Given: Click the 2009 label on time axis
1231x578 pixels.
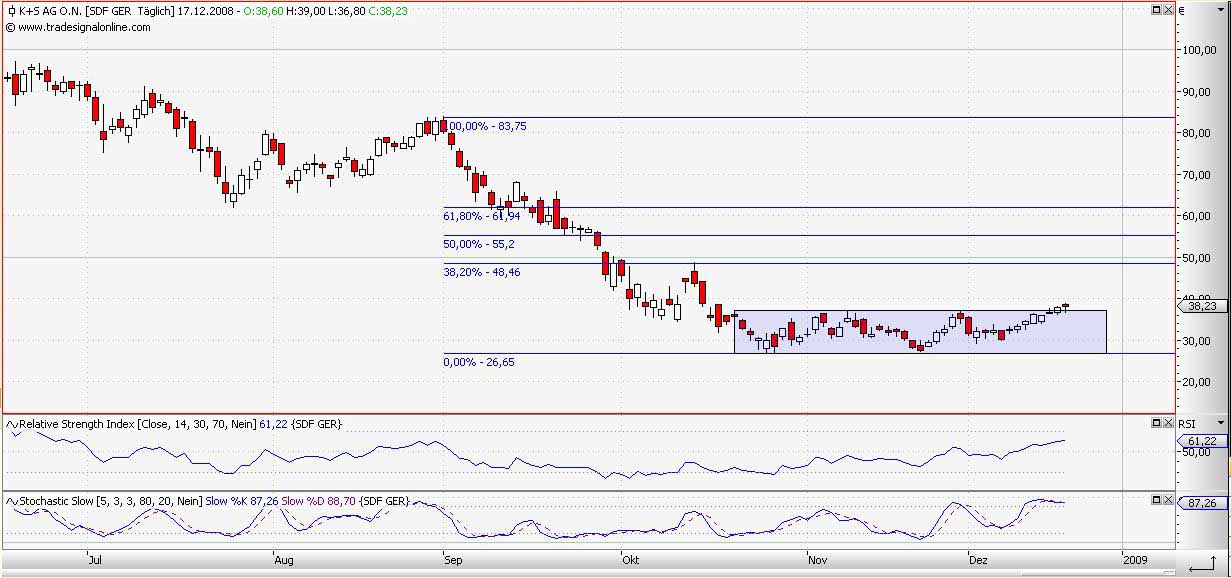Looking at the screenshot, I should [x=1135, y=561].
